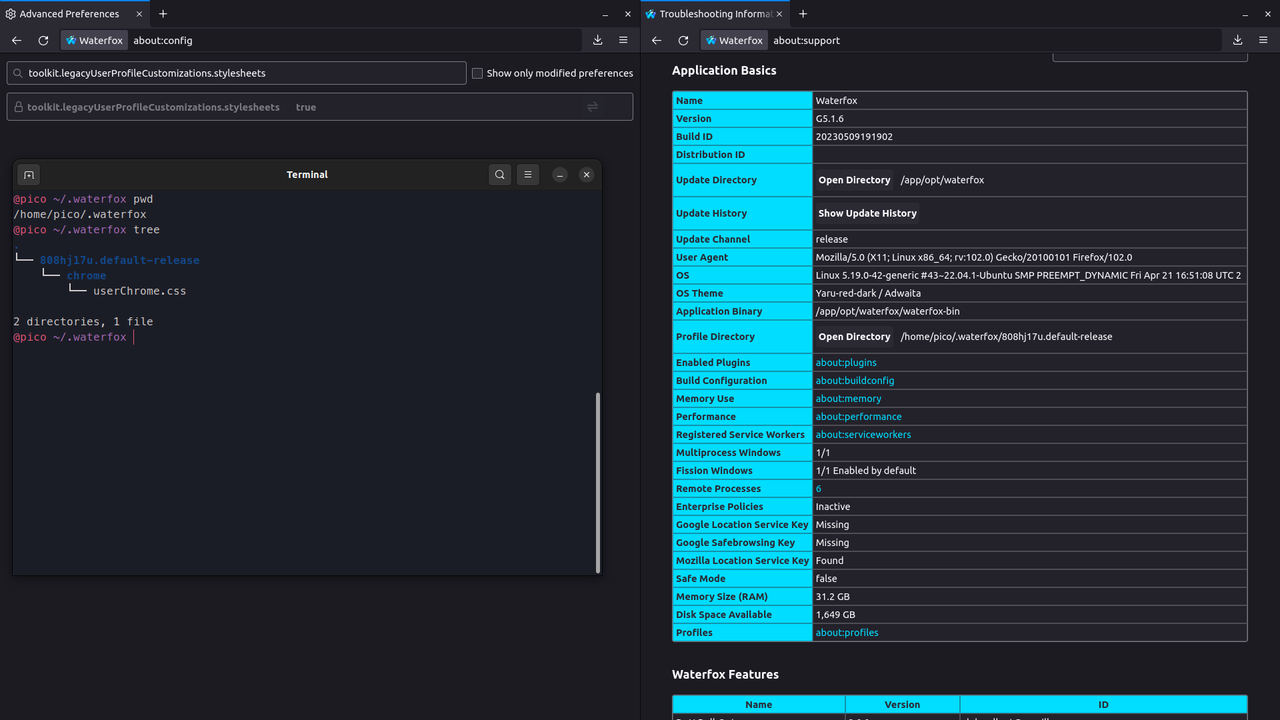Go back in the Advanced Preferences window
The height and width of the screenshot is (720, 1280).
(16, 40)
